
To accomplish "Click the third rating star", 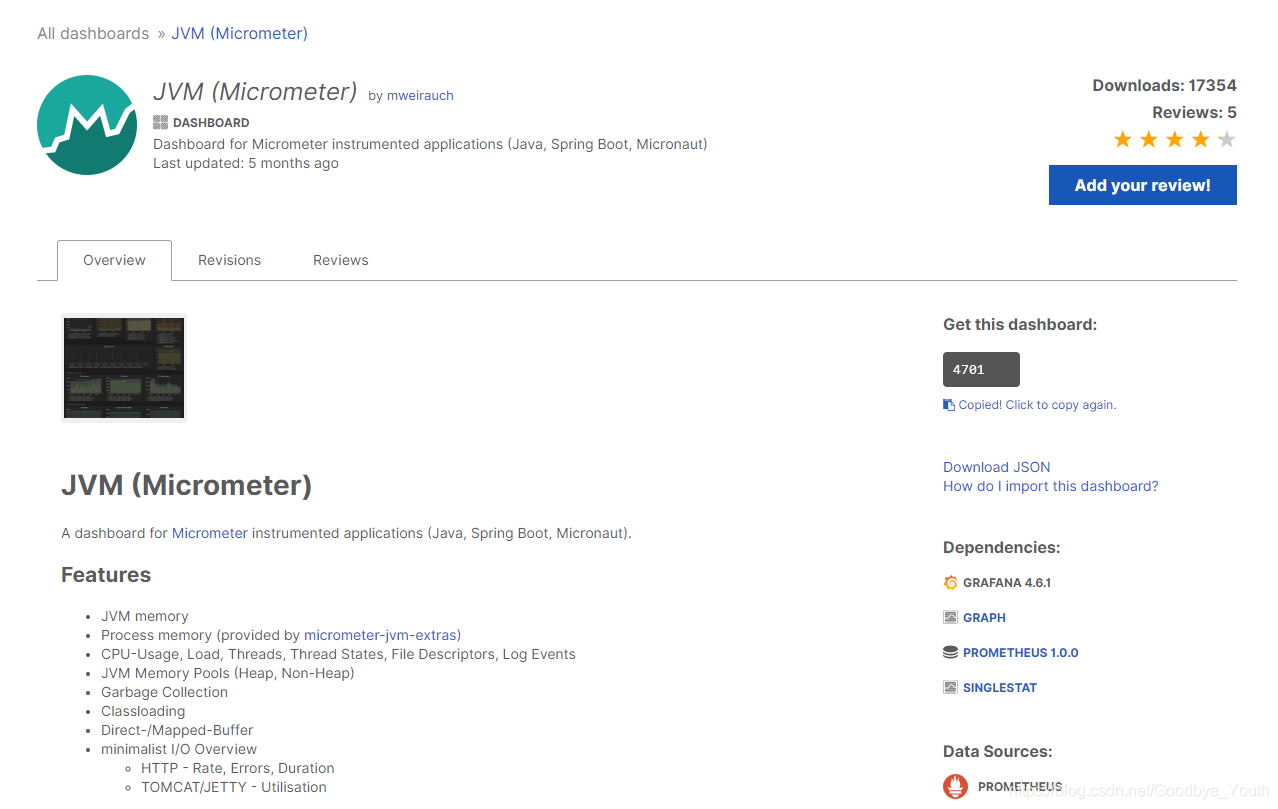I will (1175, 139).
